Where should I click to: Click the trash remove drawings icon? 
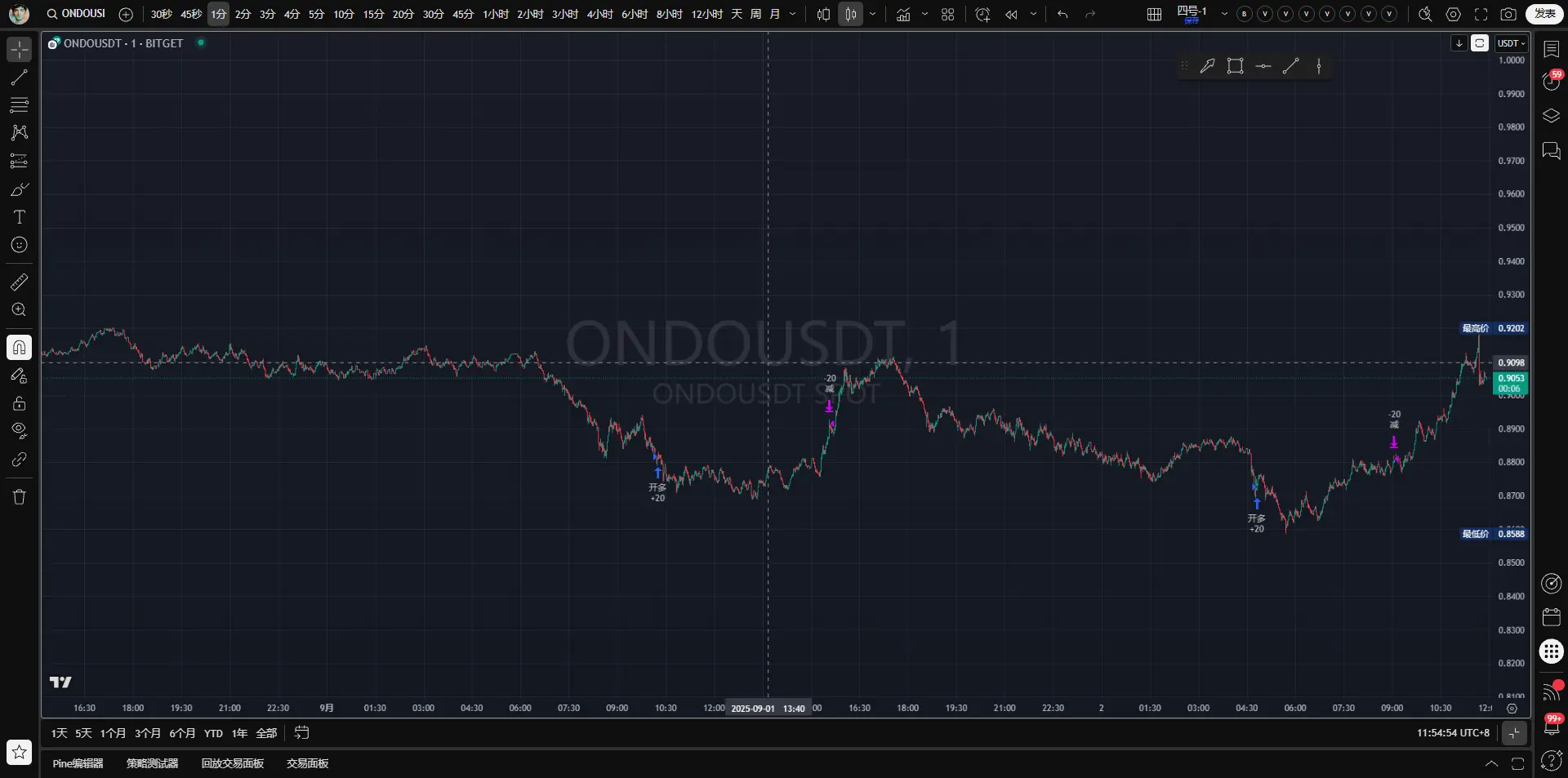(20, 497)
